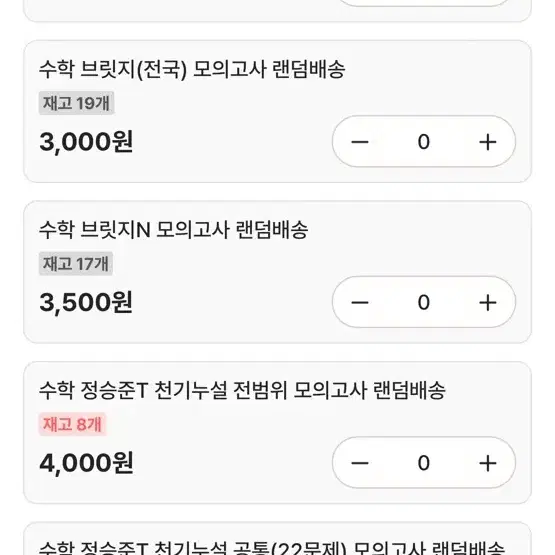Select quantity value of 4,000원 item
This screenshot has width=555, height=555.
click(424, 463)
